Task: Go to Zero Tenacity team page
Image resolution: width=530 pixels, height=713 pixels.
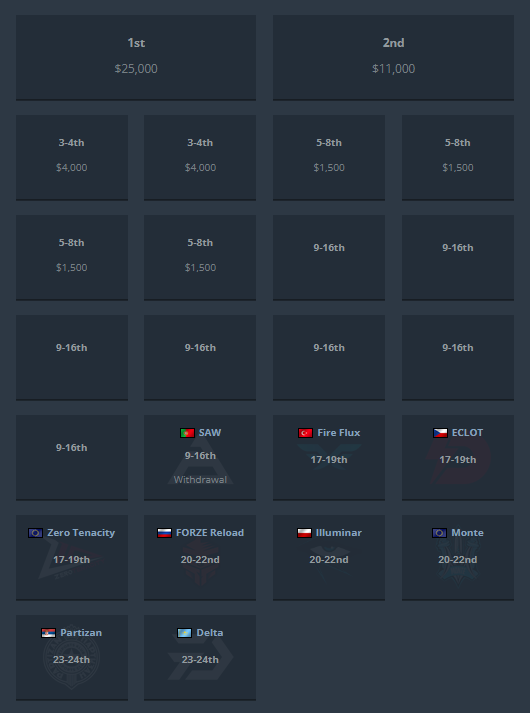Action: (81, 532)
